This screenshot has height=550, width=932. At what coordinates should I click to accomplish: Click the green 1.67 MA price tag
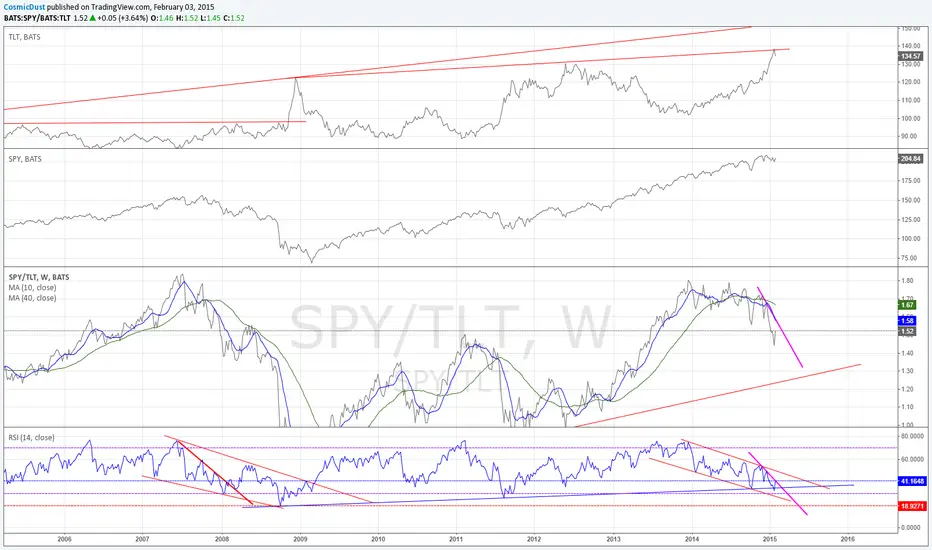pyautogui.click(x=907, y=304)
